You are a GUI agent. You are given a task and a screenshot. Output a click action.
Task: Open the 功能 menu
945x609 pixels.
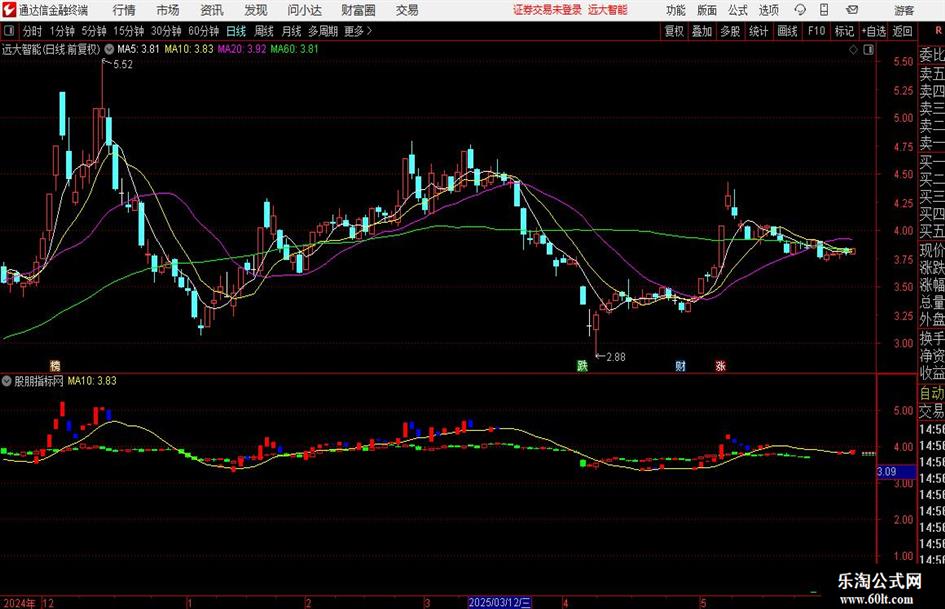coord(676,10)
